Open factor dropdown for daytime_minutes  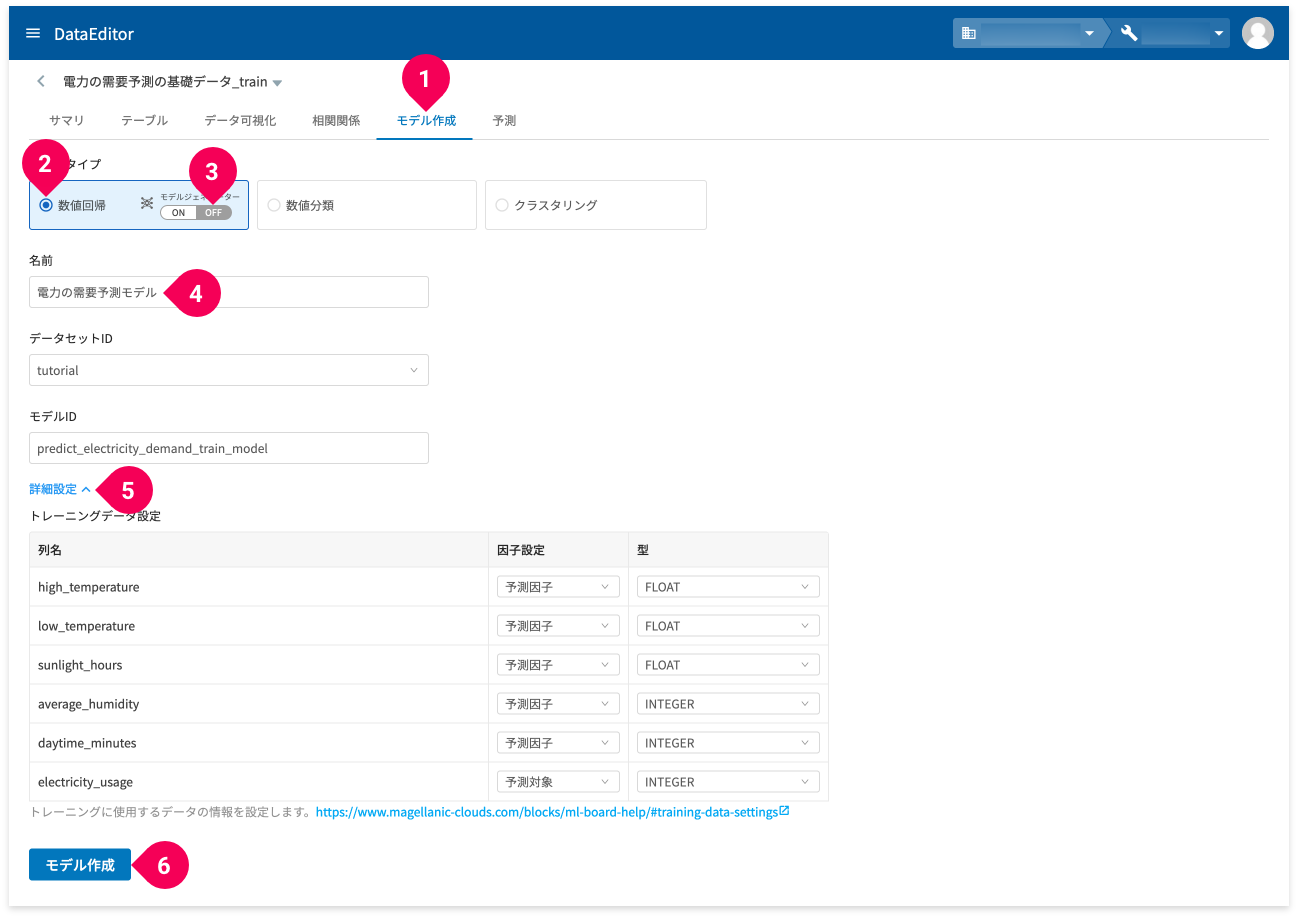tap(558, 743)
